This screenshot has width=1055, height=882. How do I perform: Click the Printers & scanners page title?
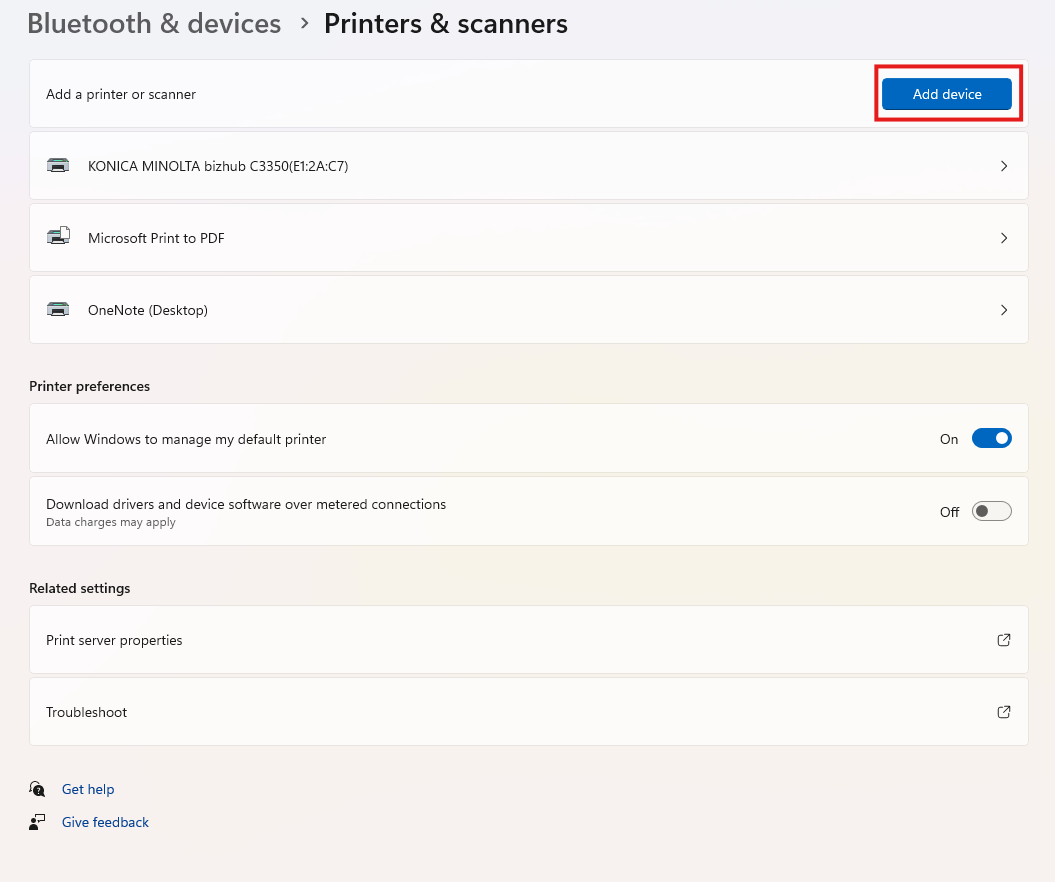[445, 24]
